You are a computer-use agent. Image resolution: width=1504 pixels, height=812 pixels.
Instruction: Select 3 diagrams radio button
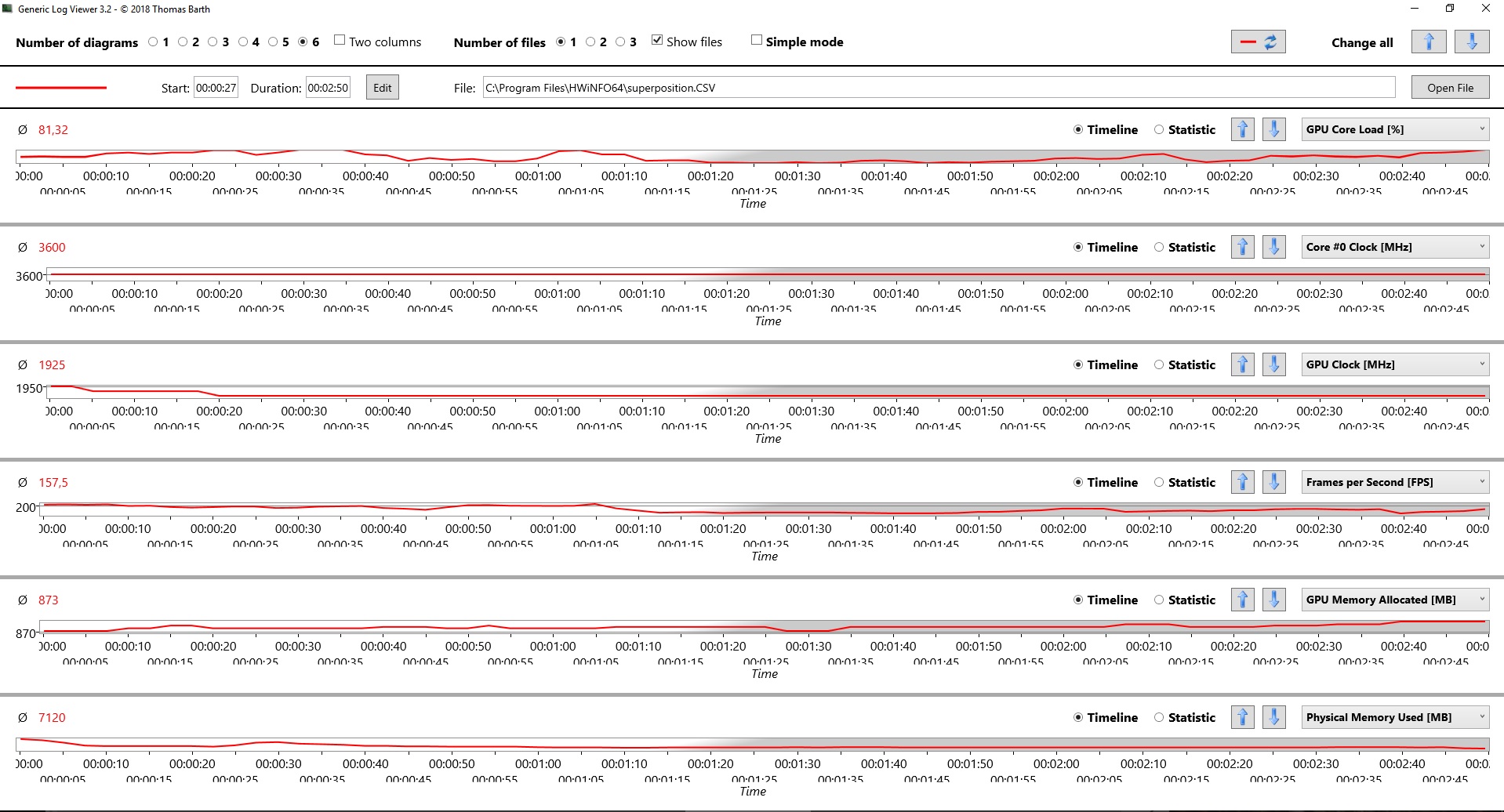tap(213, 42)
